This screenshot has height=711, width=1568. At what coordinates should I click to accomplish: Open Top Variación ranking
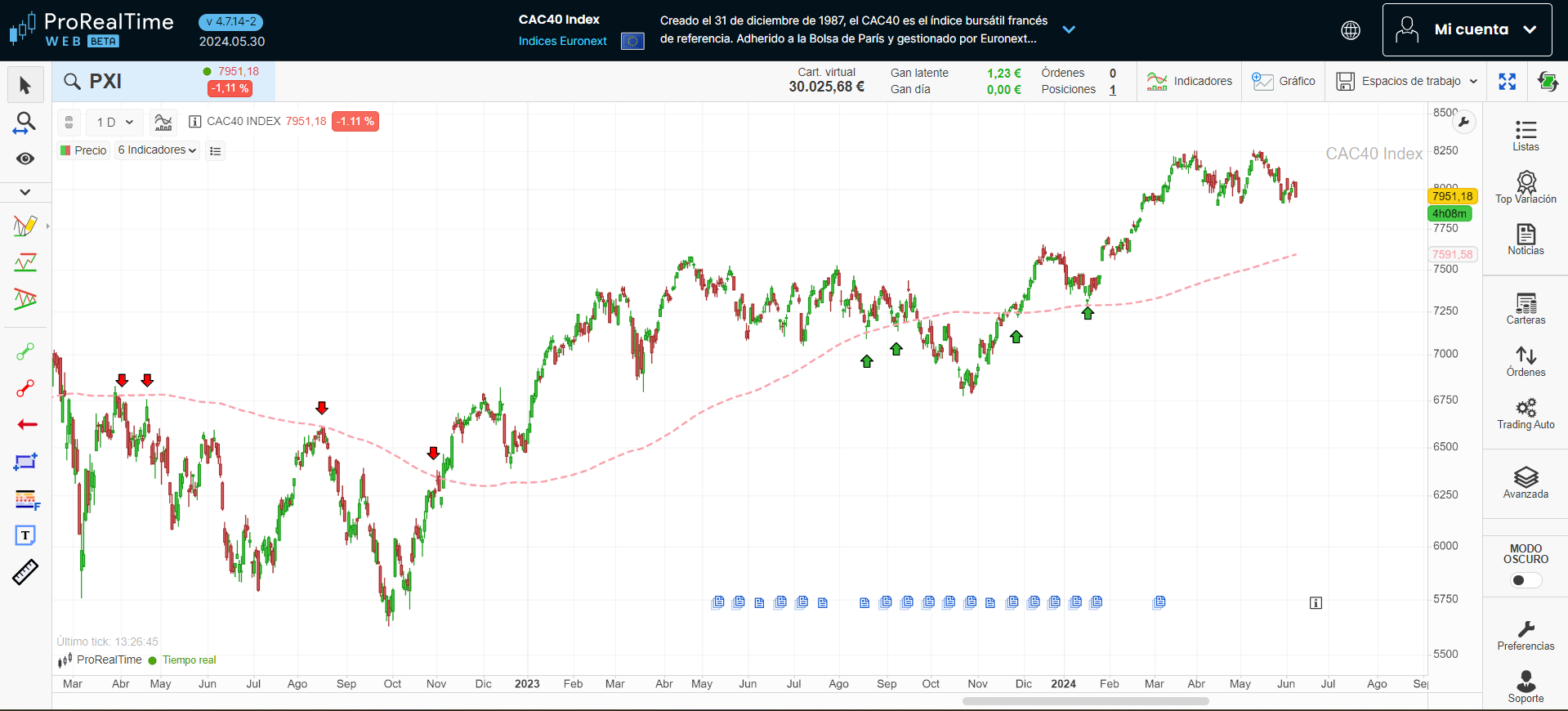[1526, 188]
